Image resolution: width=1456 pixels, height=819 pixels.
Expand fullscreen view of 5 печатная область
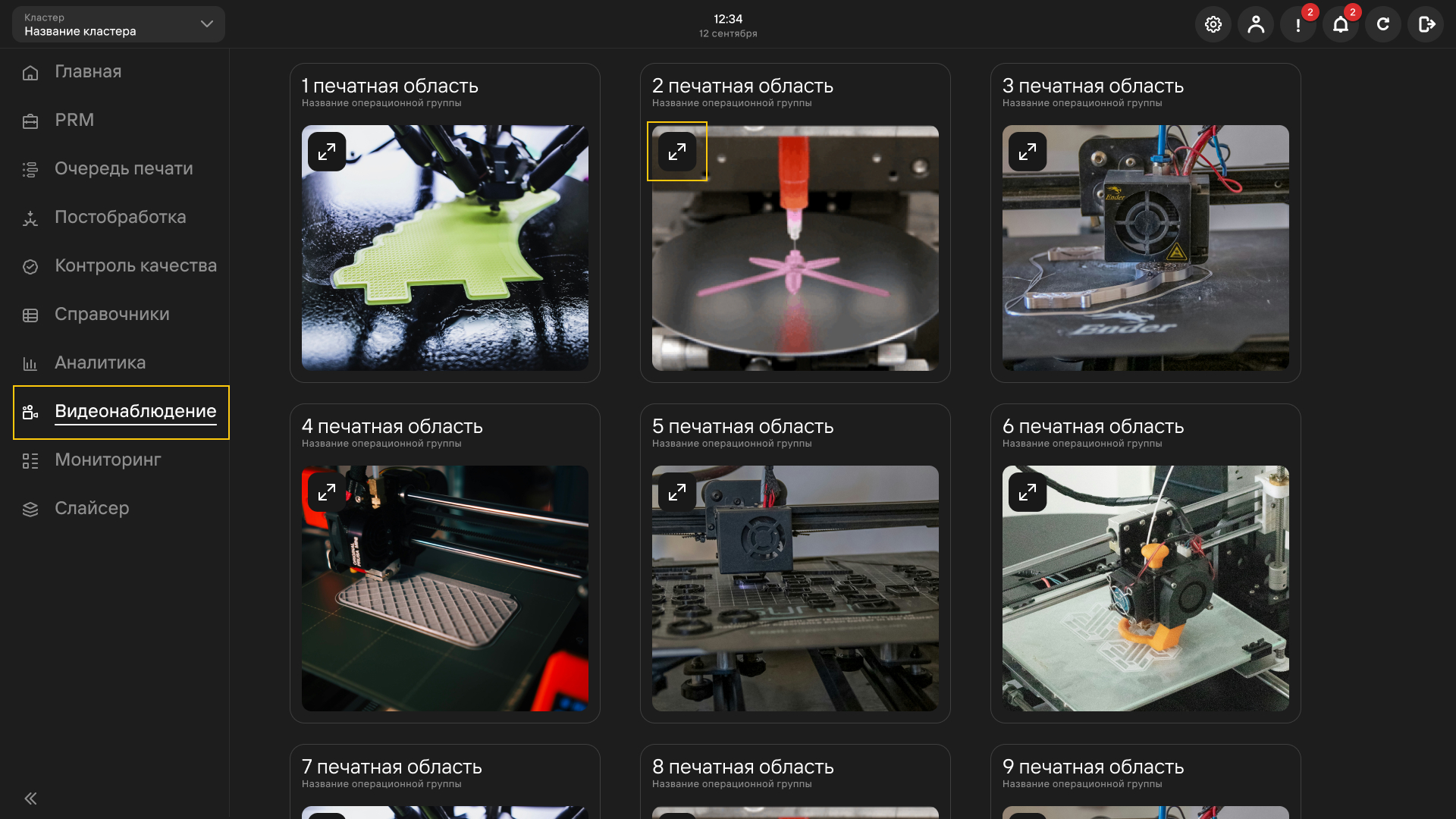point(677,492)
